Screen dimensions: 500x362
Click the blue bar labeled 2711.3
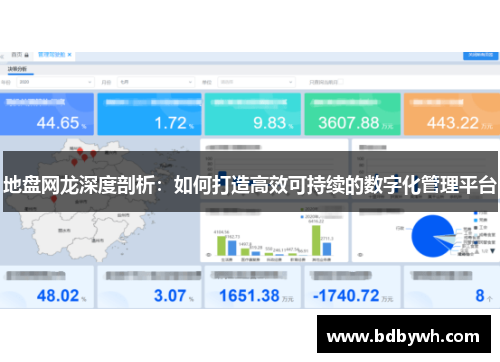click(327, 249)
